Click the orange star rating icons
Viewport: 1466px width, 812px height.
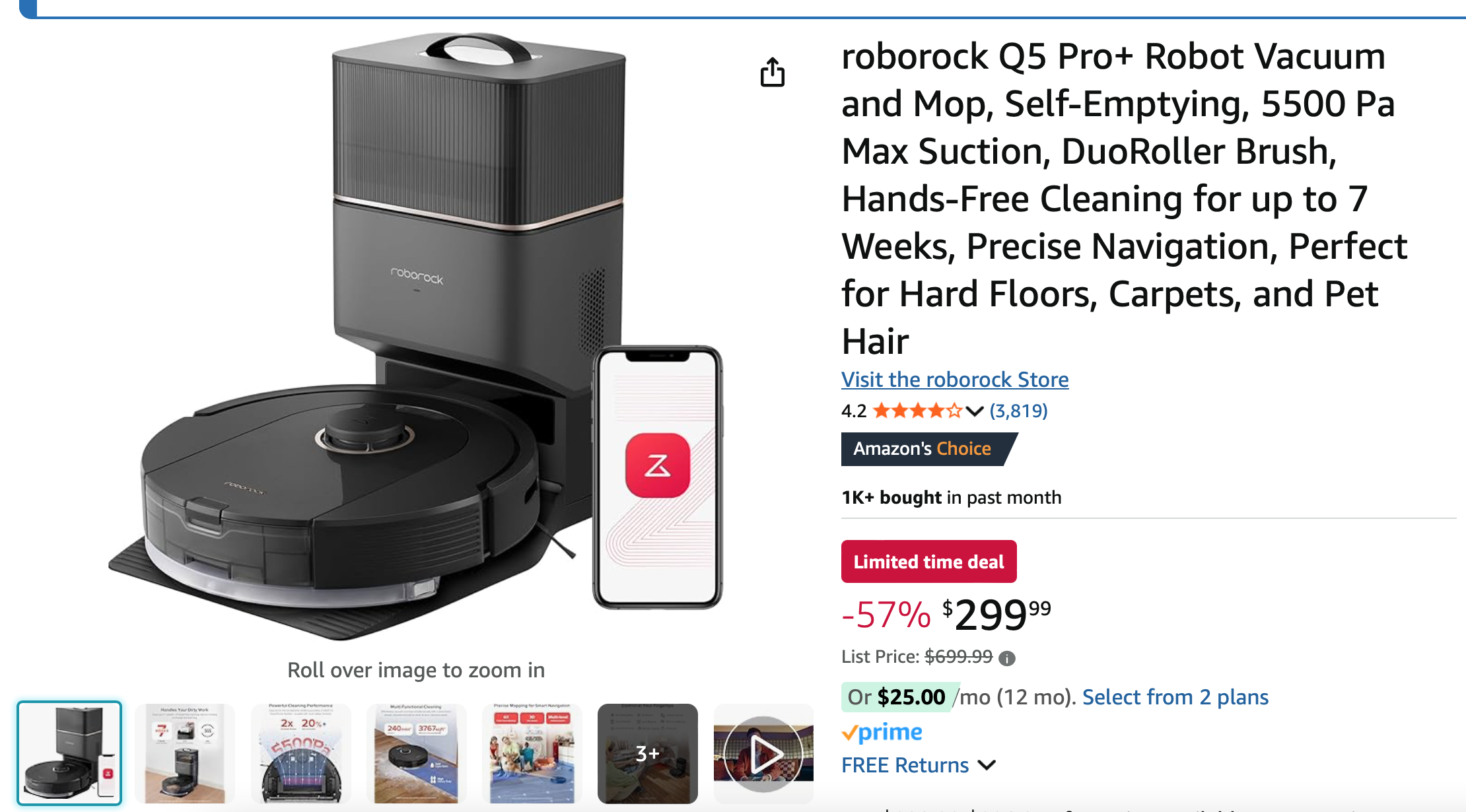coord(917,411)
